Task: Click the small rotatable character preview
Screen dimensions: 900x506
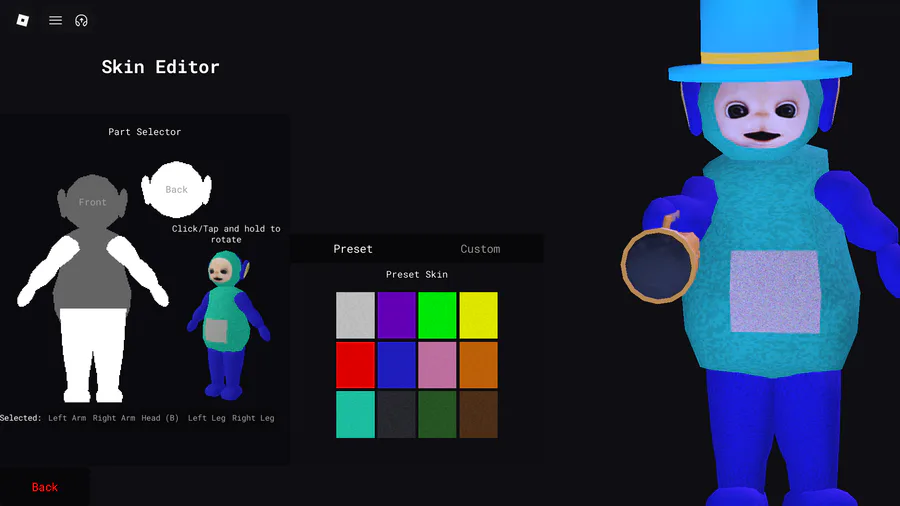Action: [x=228, y=325]
